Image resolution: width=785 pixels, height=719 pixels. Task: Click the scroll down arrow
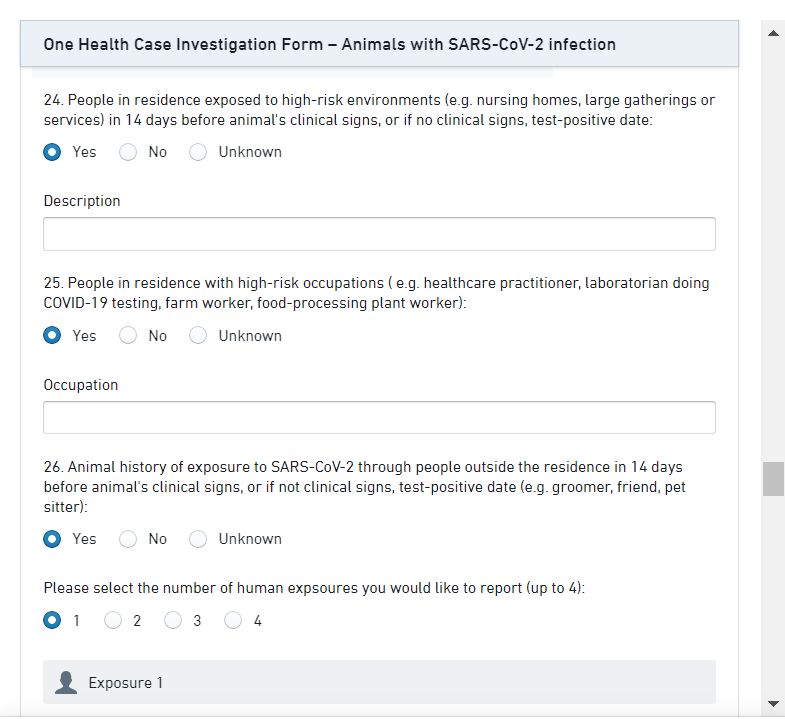click(x=773, y=703)
